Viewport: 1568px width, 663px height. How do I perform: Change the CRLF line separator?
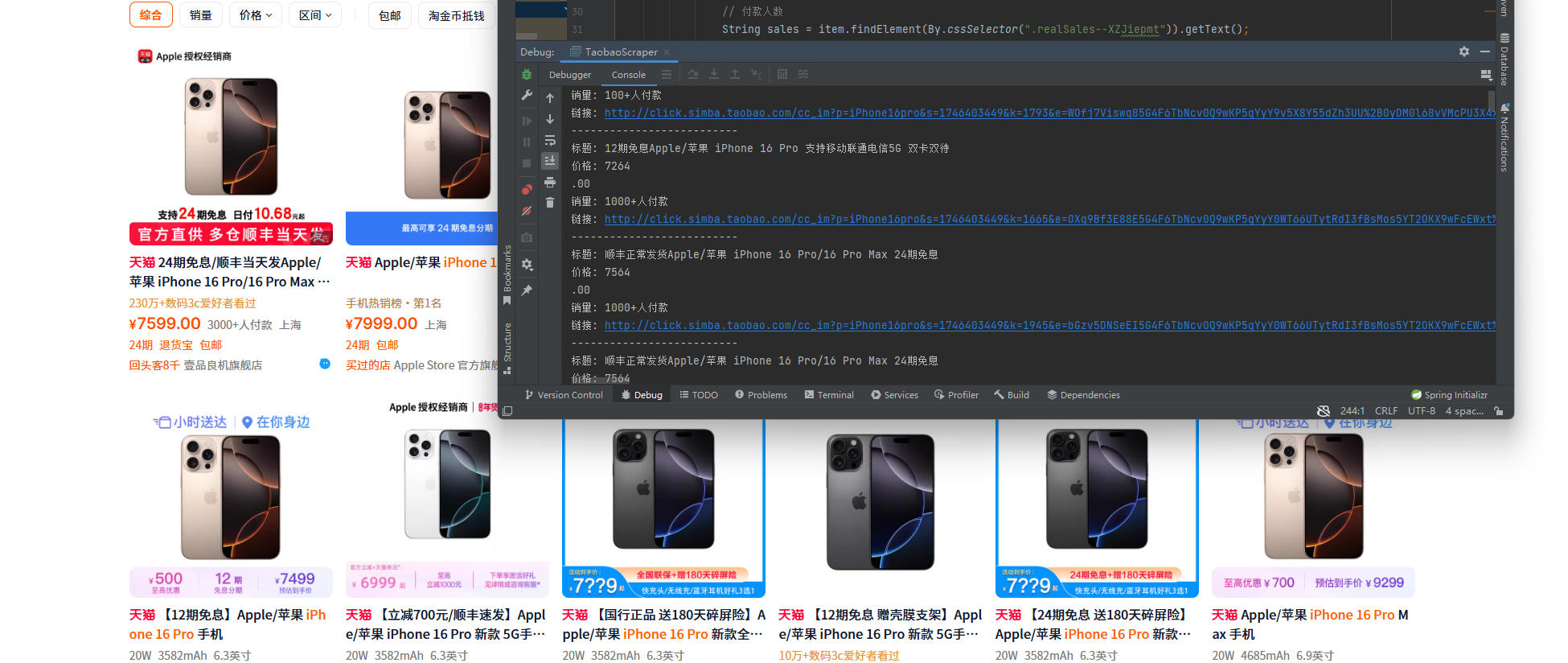click(1386, 411)
